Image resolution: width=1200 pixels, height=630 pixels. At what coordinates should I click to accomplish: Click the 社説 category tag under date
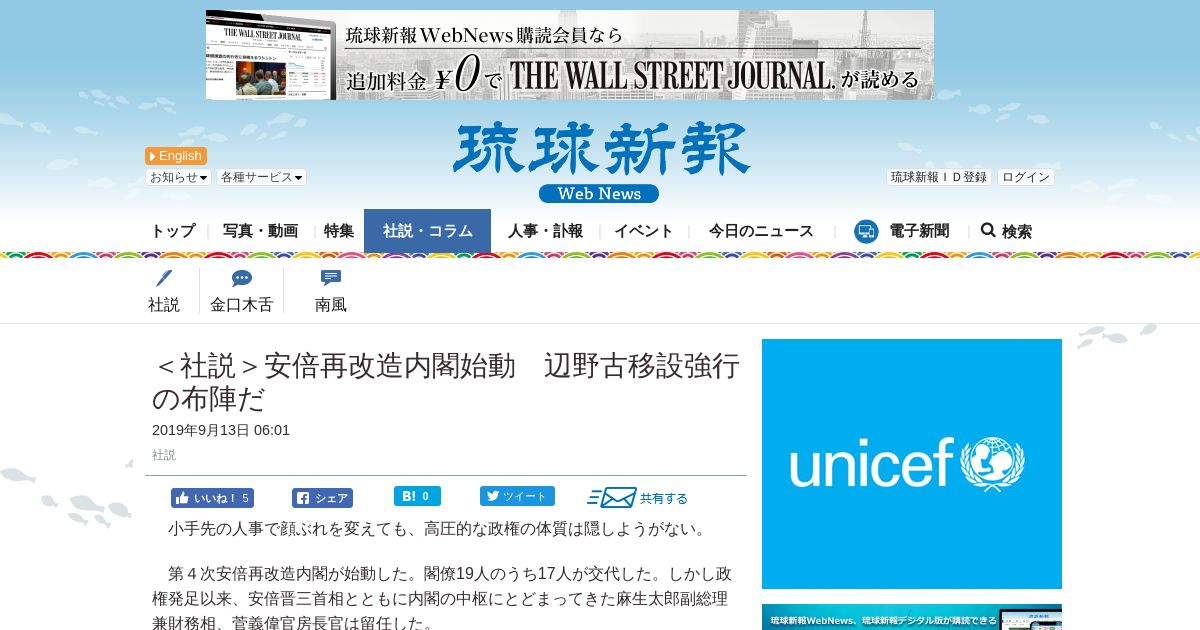point(164,455)
